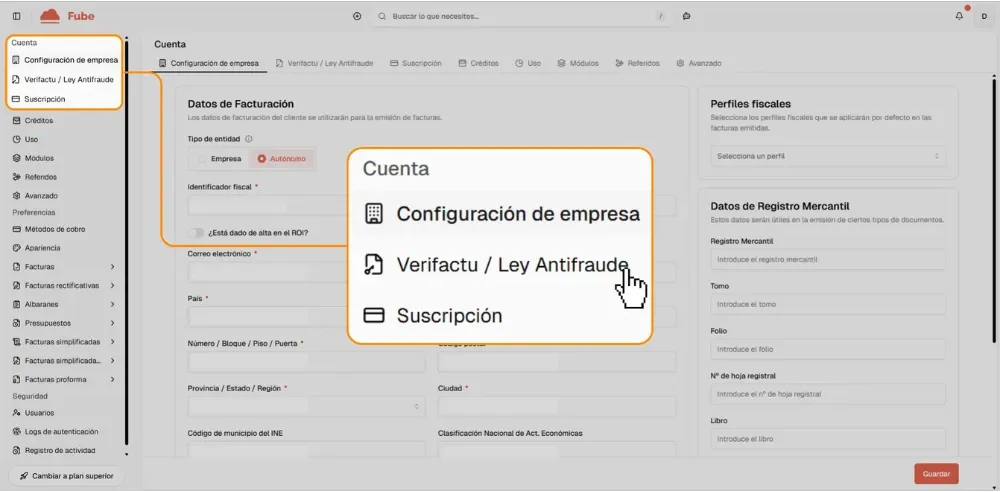Viewport: 1000px width, 492px height.
Task: Open Módulos icon in the sidebar
Action: (x=17, y=158)
